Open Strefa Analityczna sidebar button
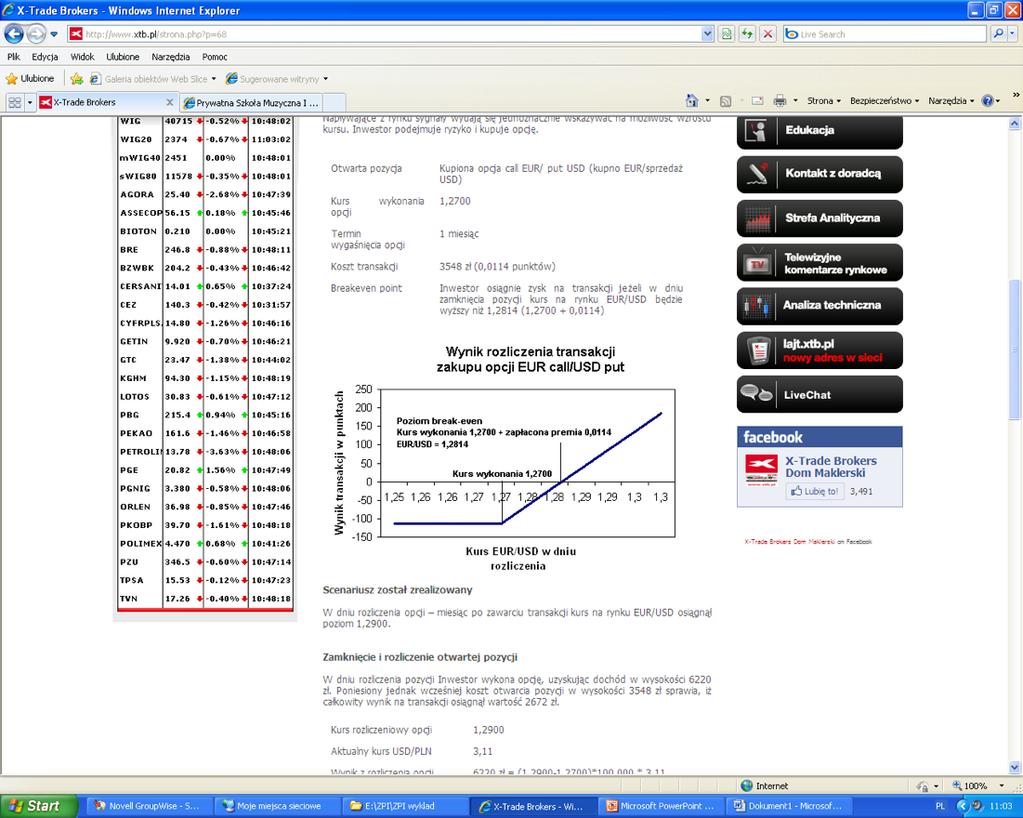1023x818 pixels. click(819, 218)
